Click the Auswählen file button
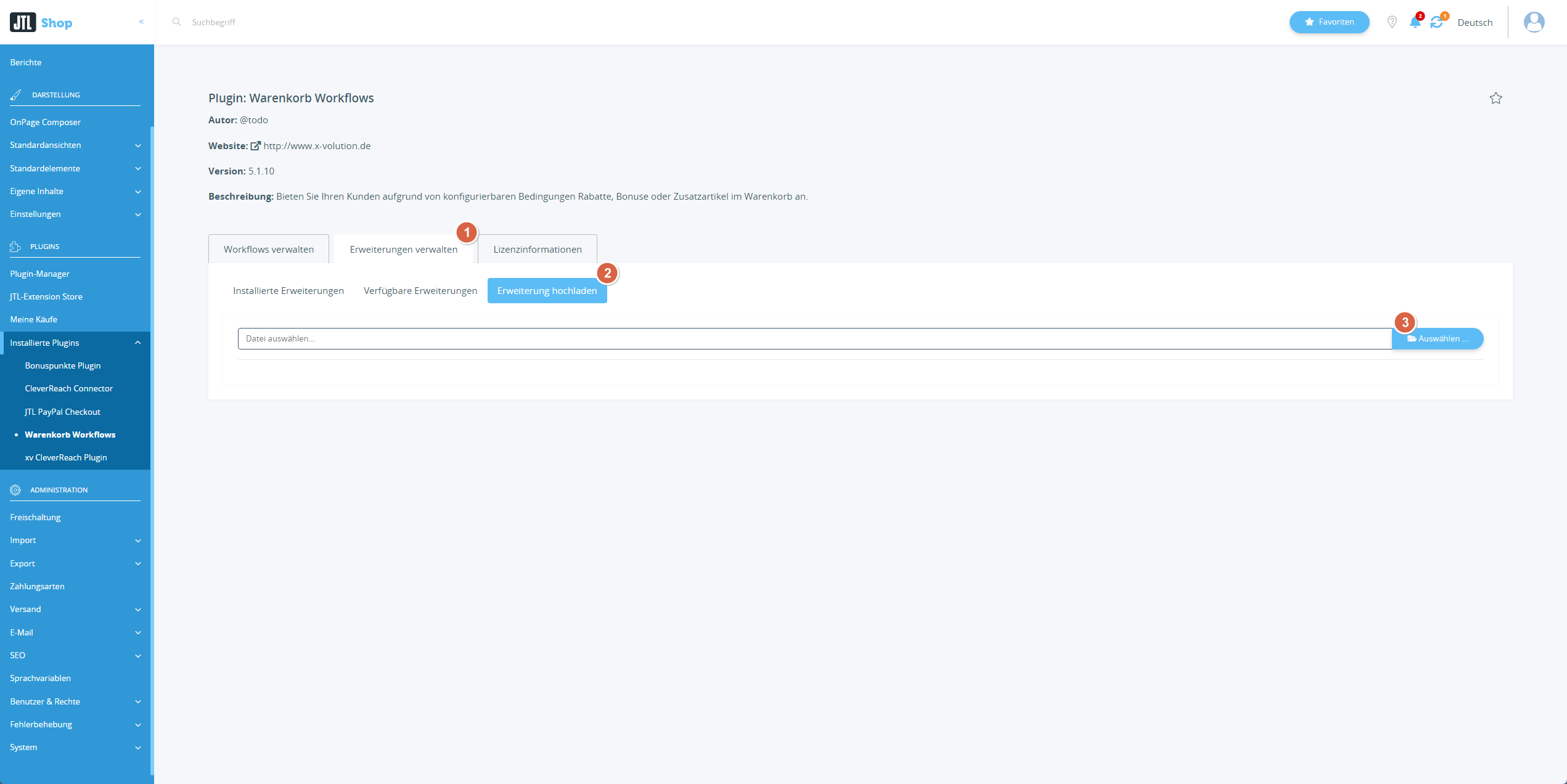The height and width of the screenshot is (784, 1567). 1438,338
